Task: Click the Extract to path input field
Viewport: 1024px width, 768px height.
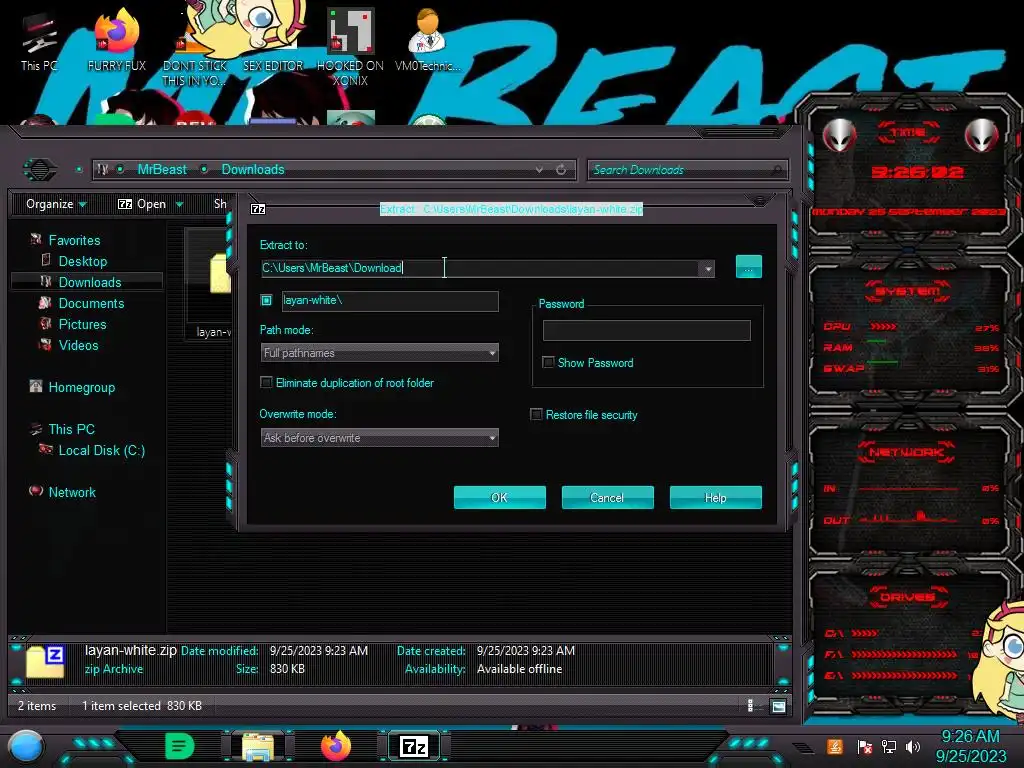Action: click(x=480, y=268)
